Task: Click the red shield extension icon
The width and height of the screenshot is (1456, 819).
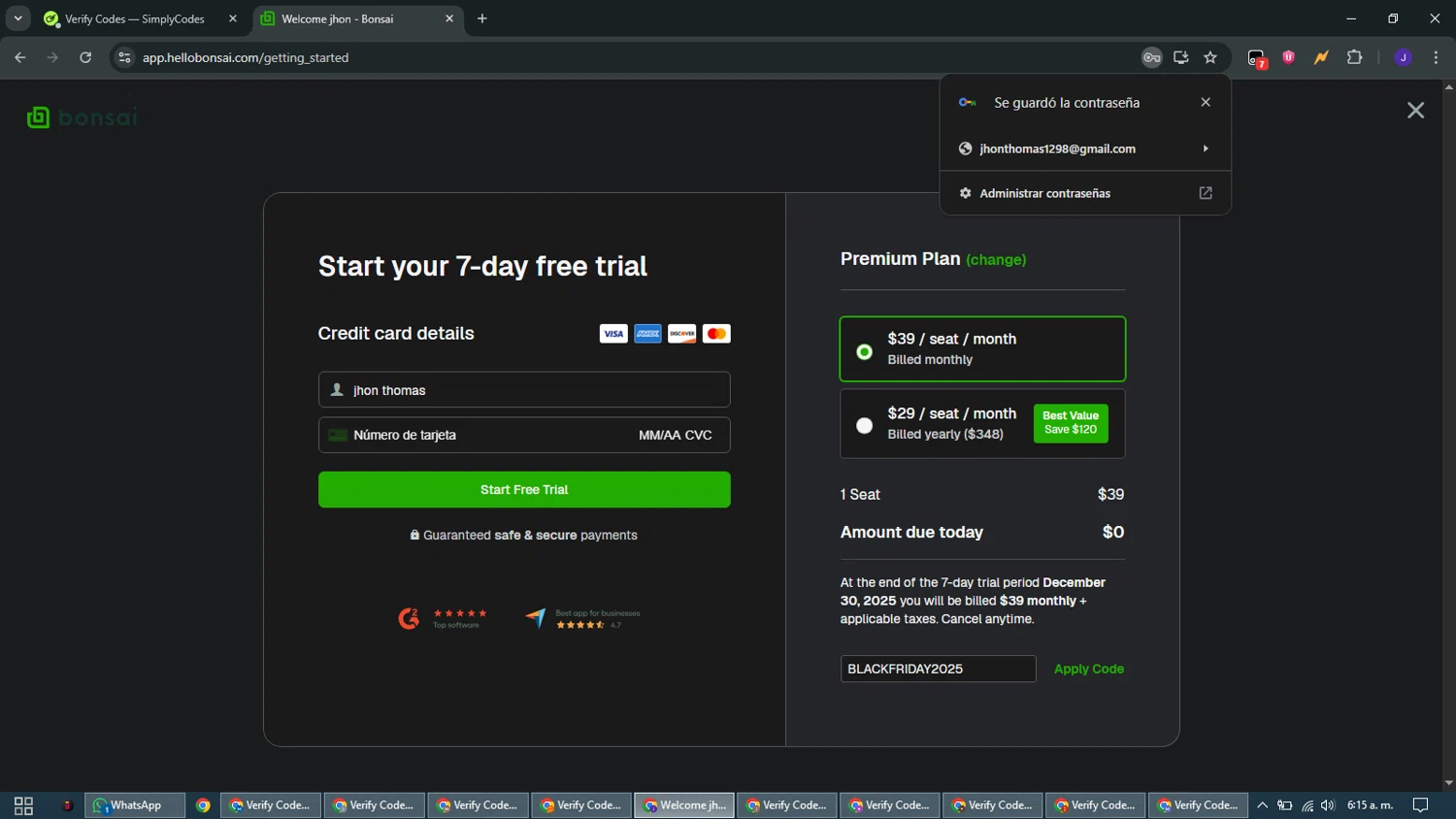Action: (x=1289, y=57)
